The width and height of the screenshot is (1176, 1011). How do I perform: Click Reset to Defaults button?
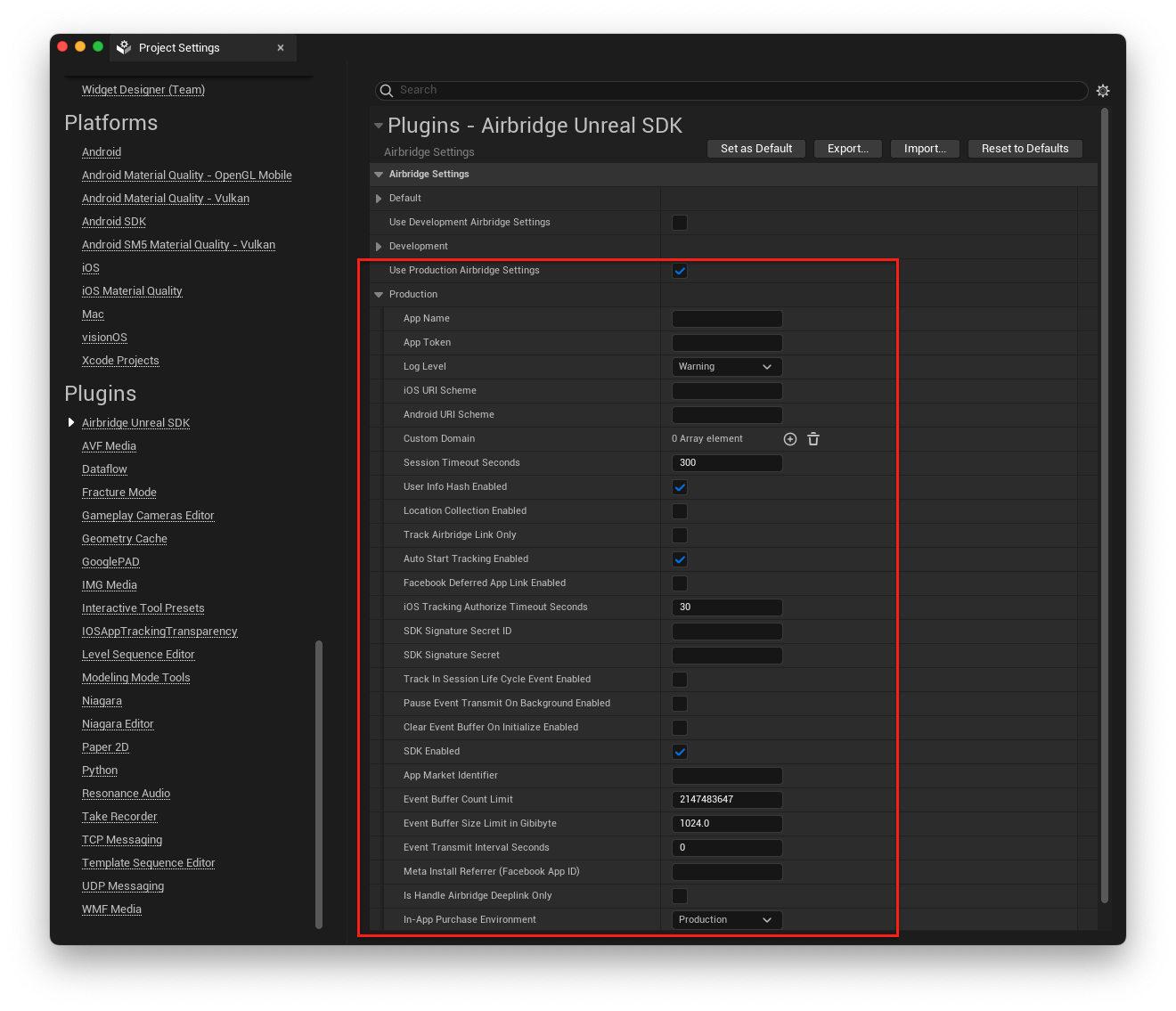click(x=1025, y=149)
